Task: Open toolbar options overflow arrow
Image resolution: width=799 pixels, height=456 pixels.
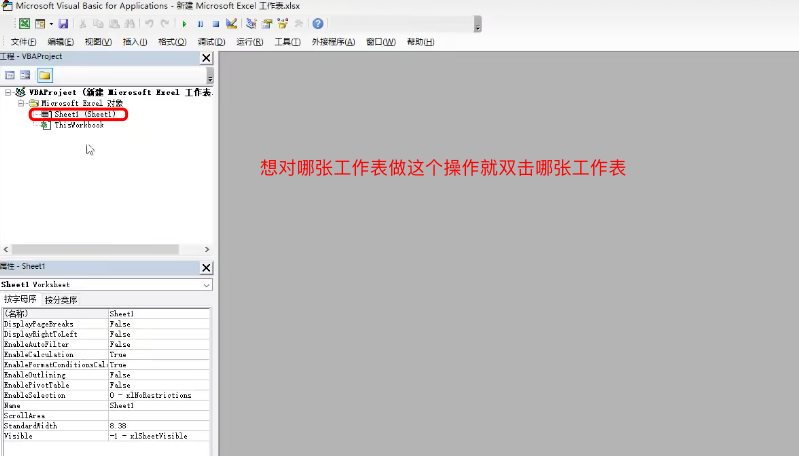Action: [477, 24]
